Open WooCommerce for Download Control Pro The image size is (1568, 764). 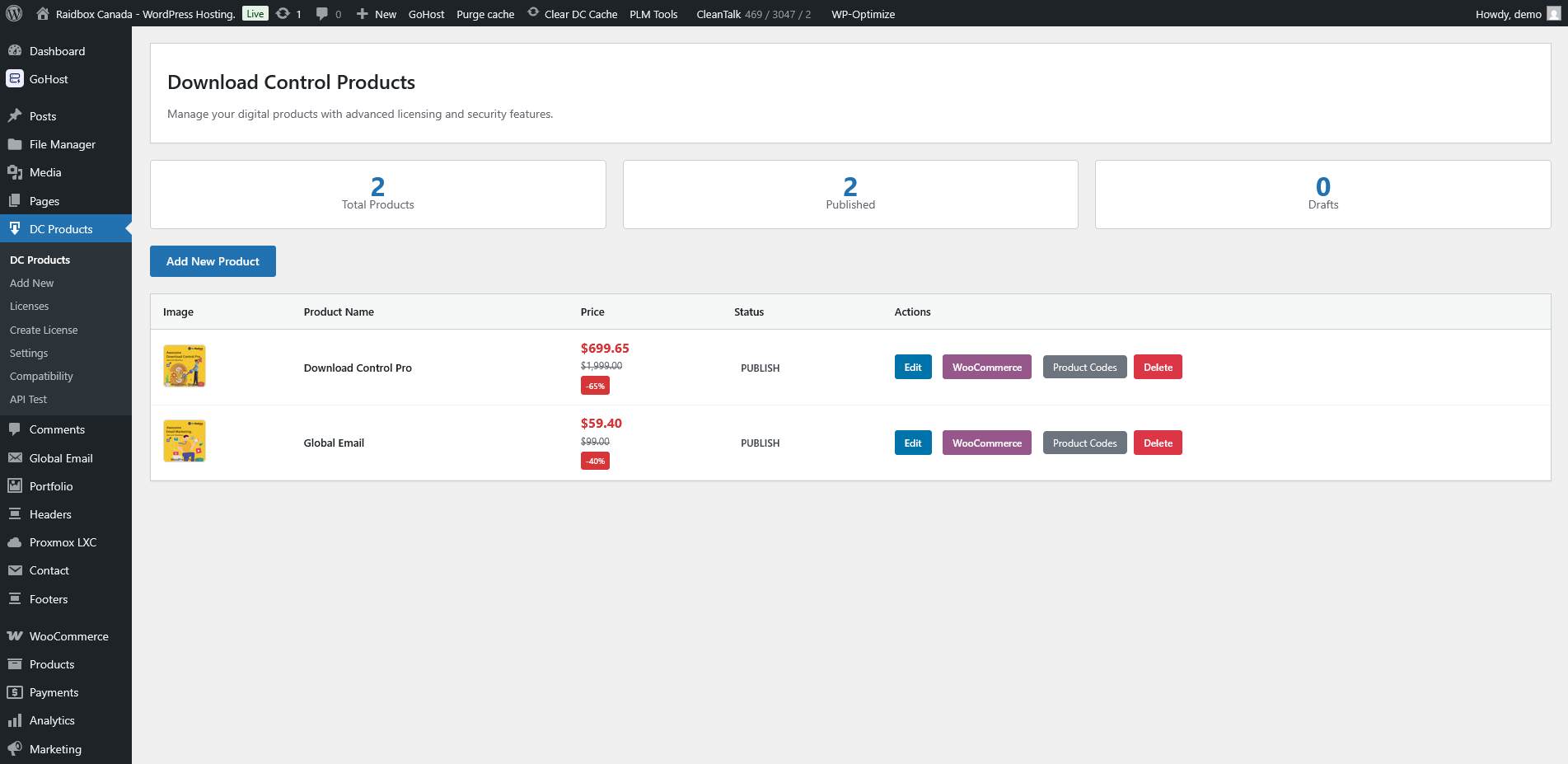coord(987,367)
